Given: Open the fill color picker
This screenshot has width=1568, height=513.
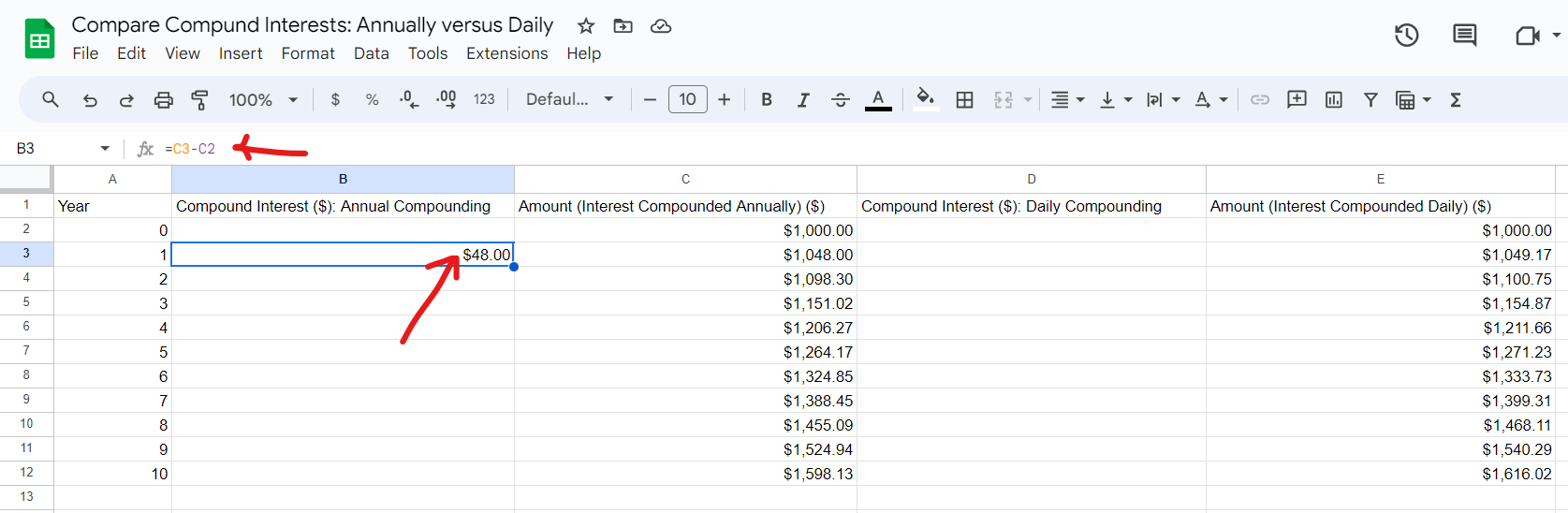Looking at the screenshot, I should click(x=926, y=99).
